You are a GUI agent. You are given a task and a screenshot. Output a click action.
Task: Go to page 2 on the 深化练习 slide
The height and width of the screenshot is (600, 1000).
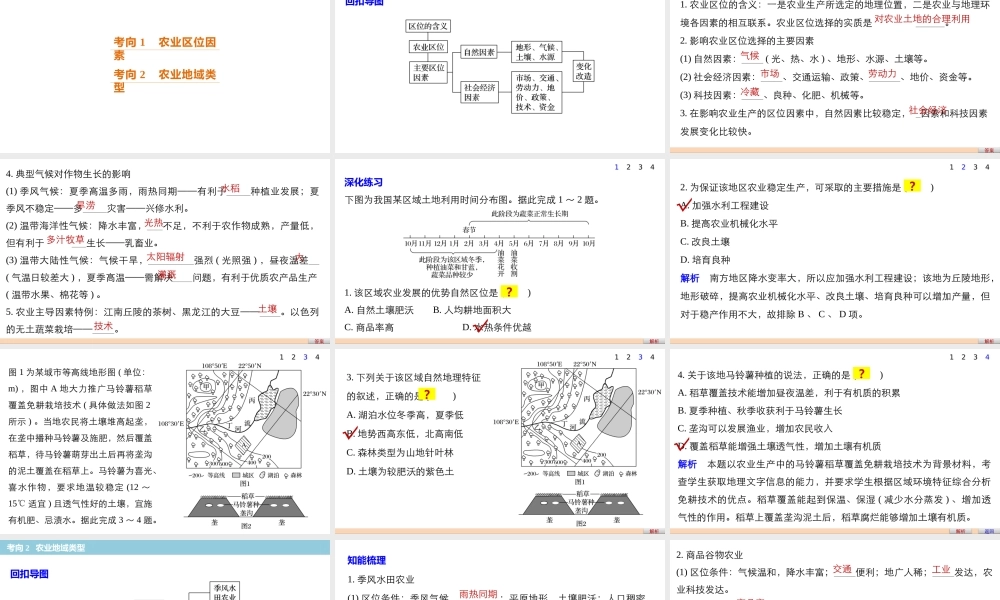coord(628,167)
